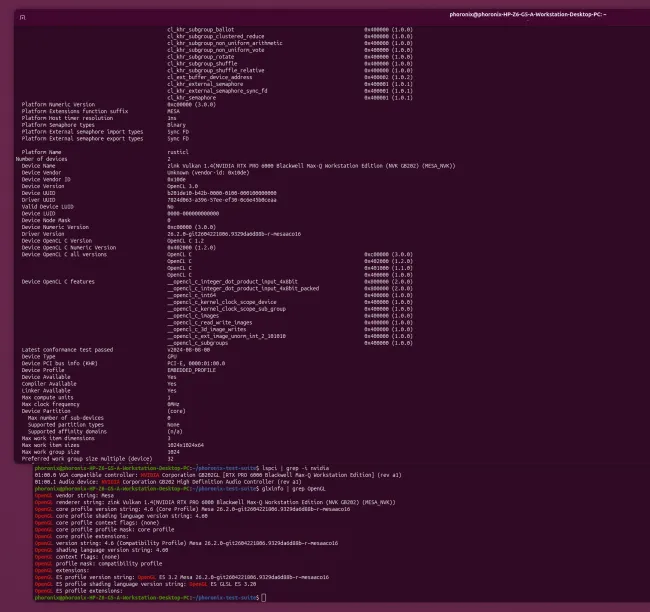The width and height of the screenshot is (650, 612).
Task: Click 'Device Node Mask' label
Action: [x=46, y=220]
